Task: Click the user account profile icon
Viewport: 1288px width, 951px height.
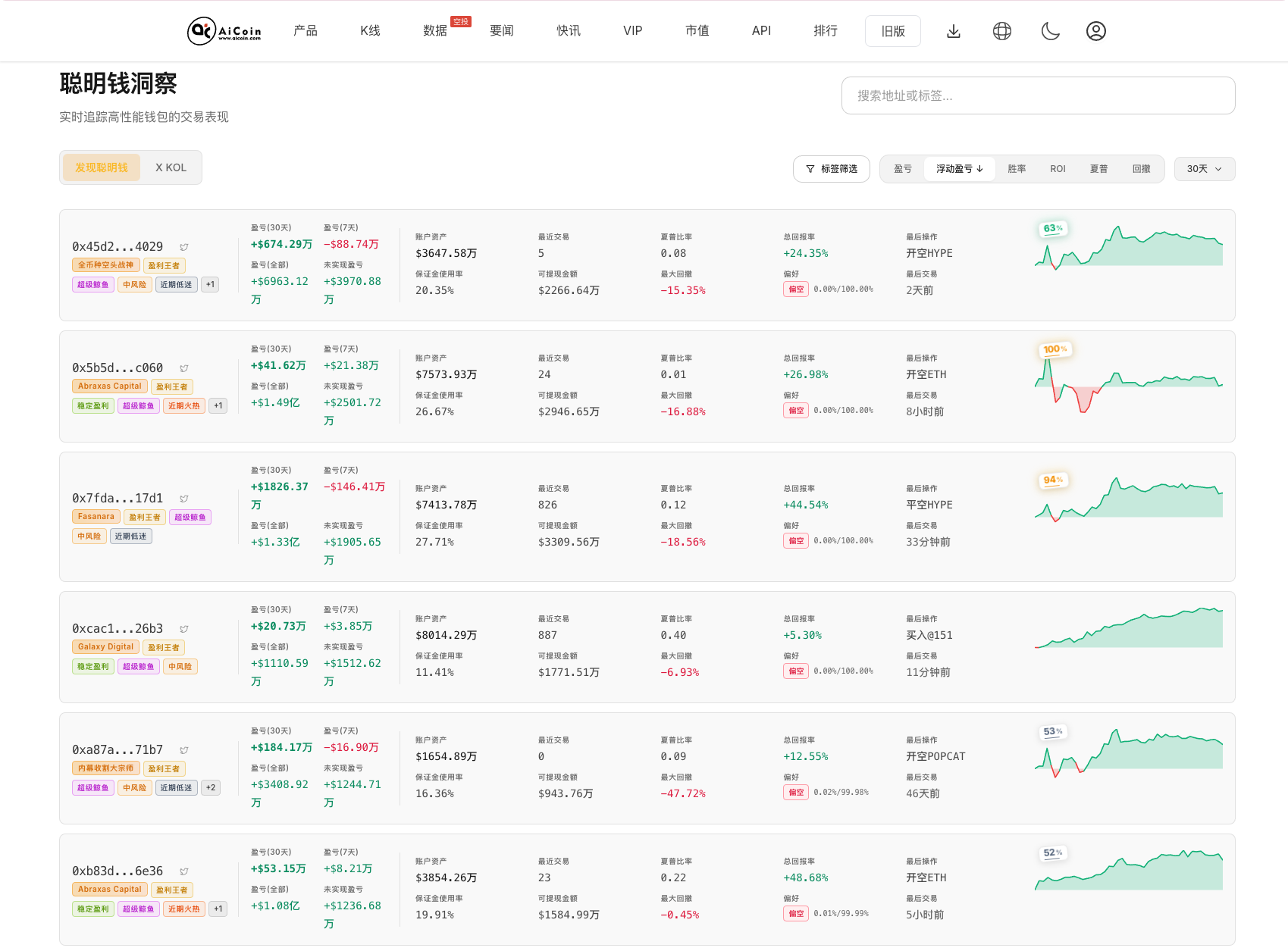Action: [x=1096, y=31]
